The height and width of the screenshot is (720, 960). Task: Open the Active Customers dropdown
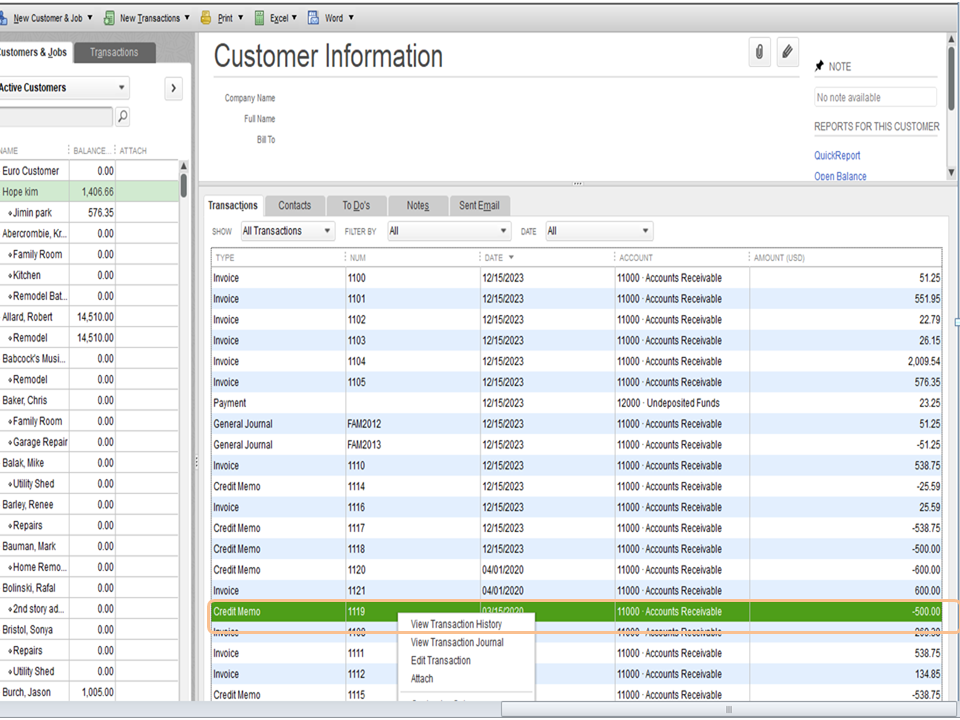coord(62,88)
